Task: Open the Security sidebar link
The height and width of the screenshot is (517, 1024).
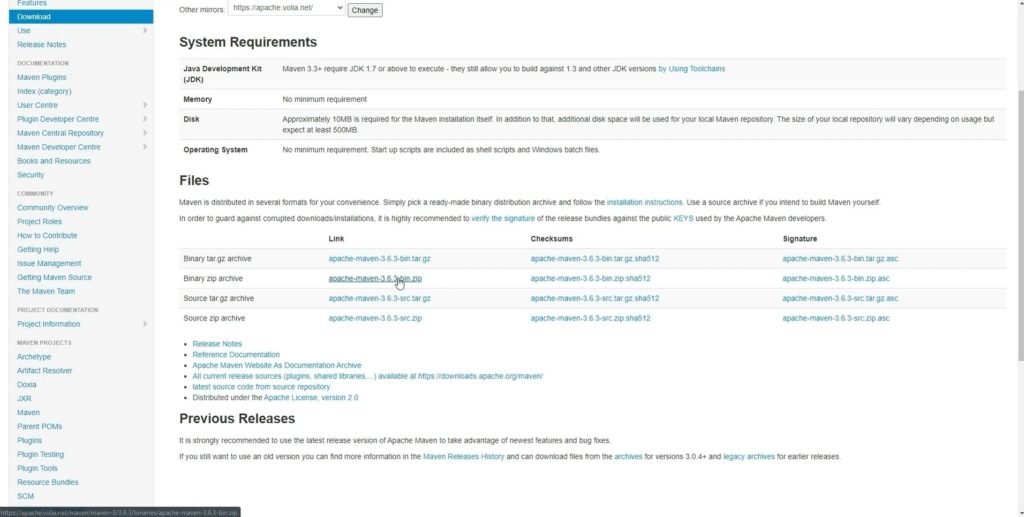Action: 31,175
